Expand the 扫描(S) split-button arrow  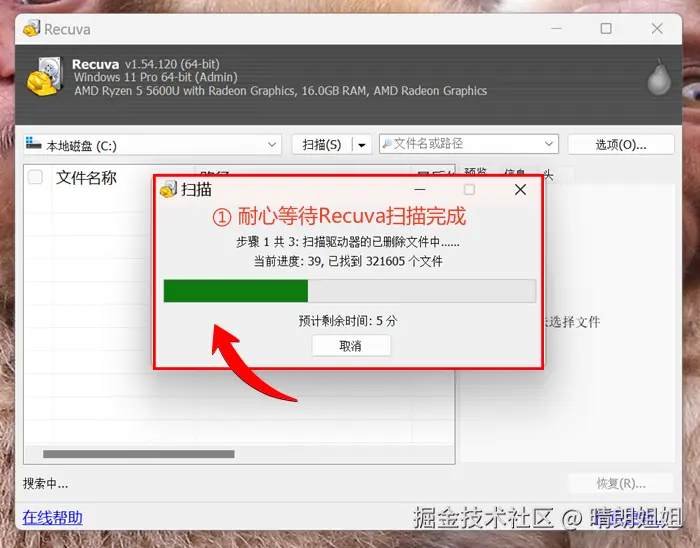pyautogui.click(x=362, y=145)
